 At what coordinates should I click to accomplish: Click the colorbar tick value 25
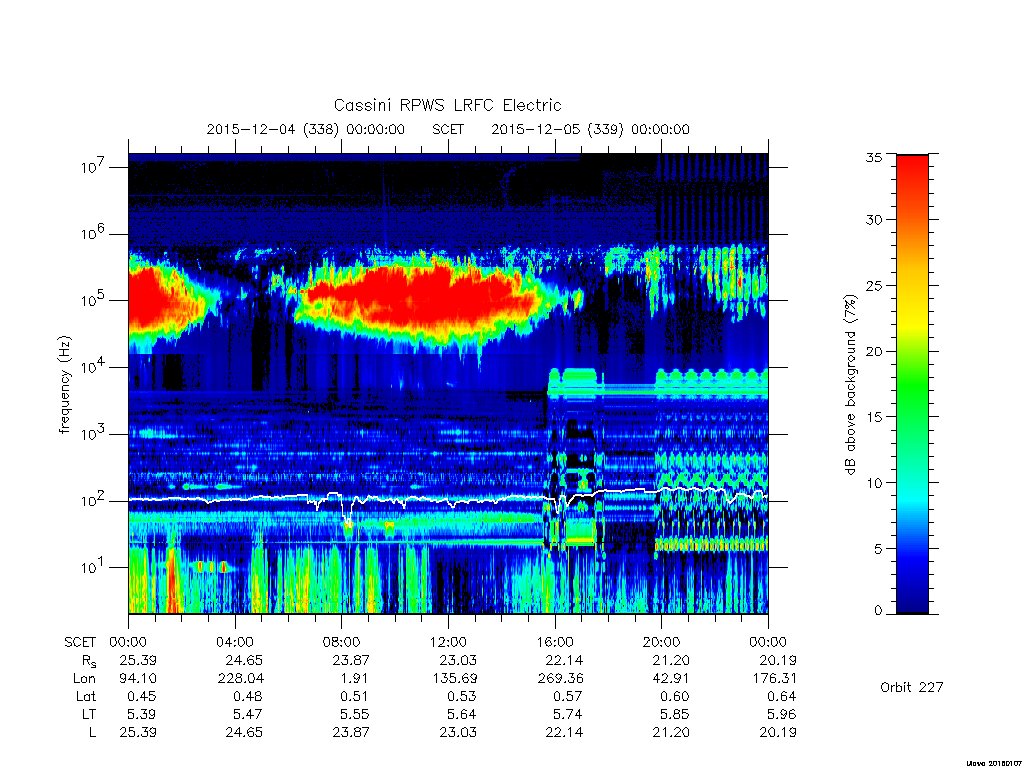tap(874, 285)
